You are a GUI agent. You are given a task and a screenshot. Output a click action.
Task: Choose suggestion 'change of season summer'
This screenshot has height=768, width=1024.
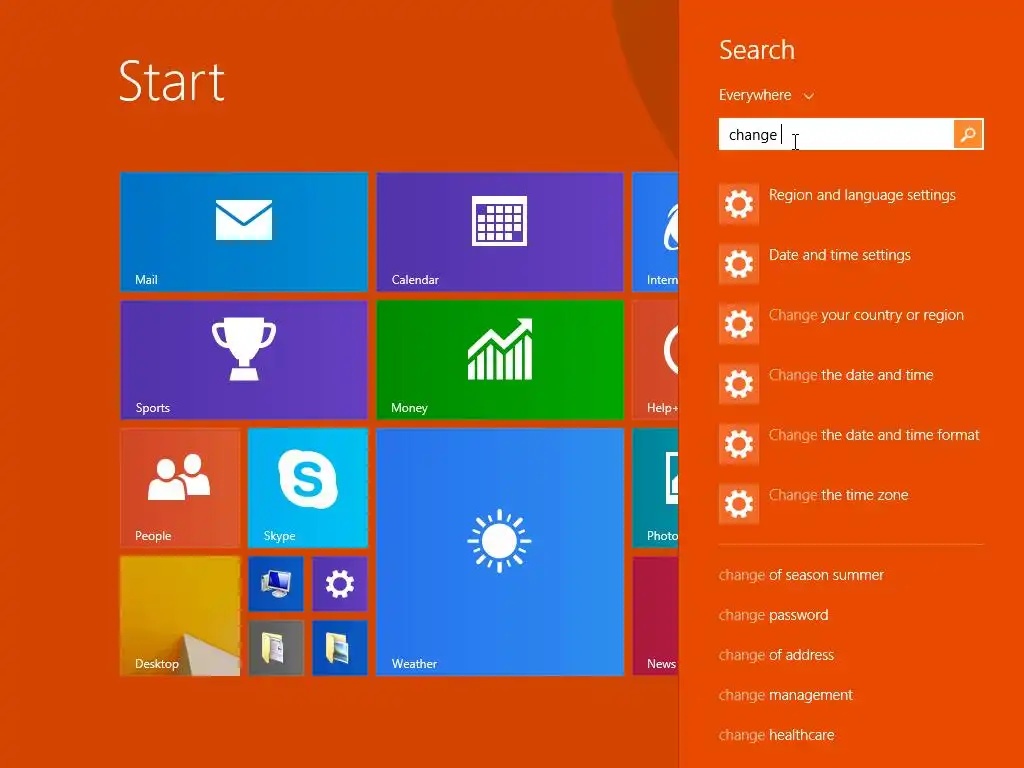tap(801, 575)
